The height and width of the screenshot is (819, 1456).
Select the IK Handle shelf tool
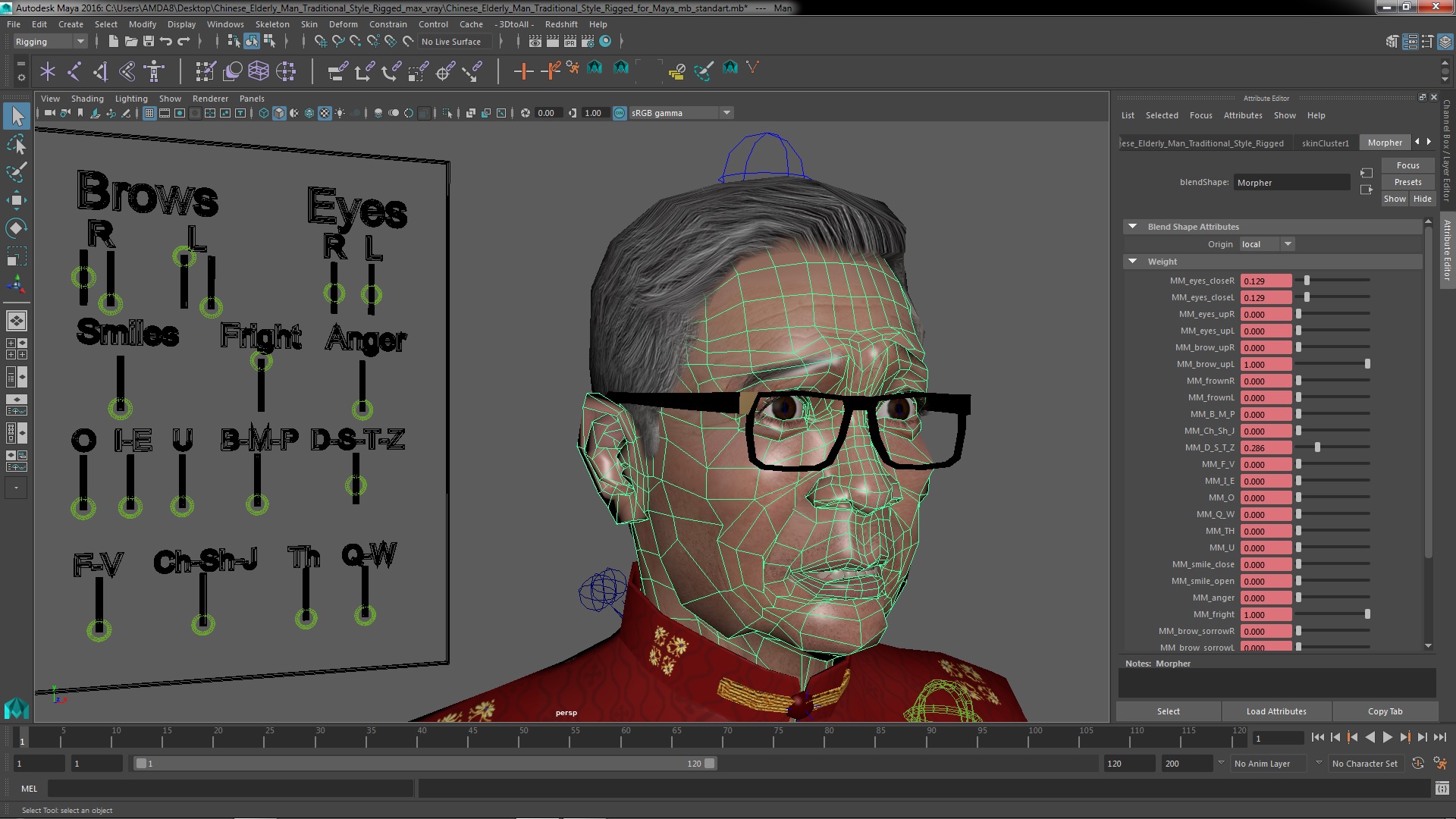(x=101, y=71)
